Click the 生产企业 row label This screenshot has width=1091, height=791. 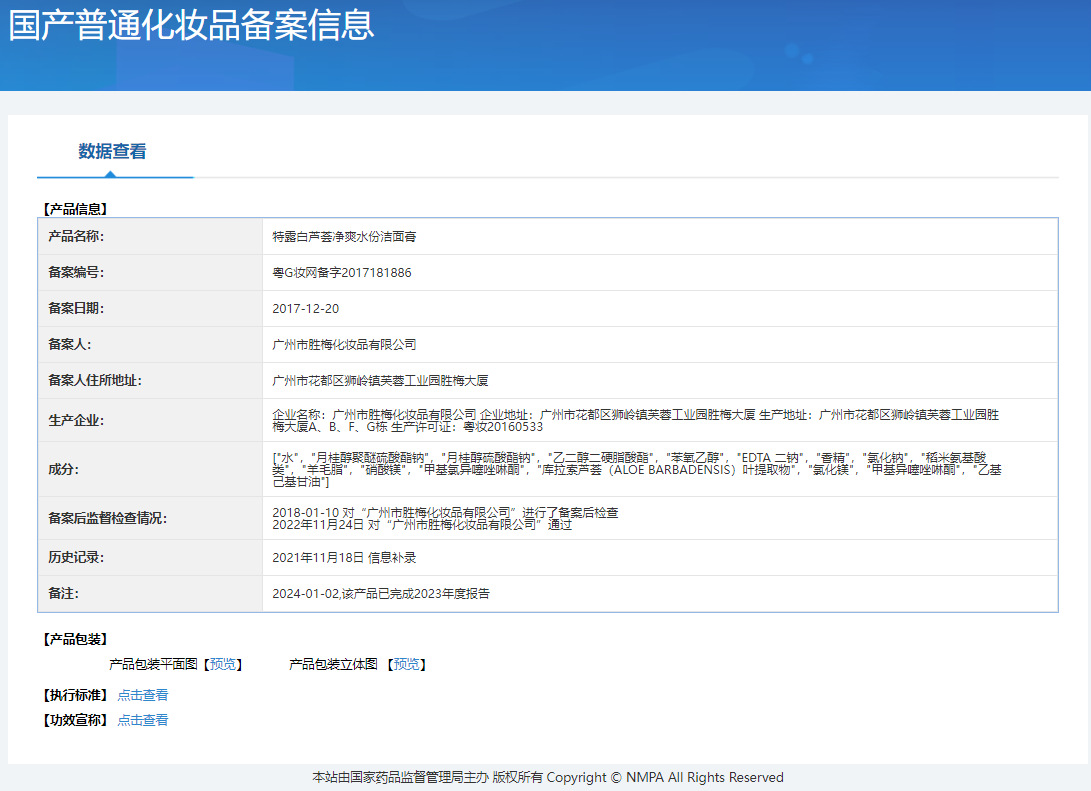click(x=76, y=420)
